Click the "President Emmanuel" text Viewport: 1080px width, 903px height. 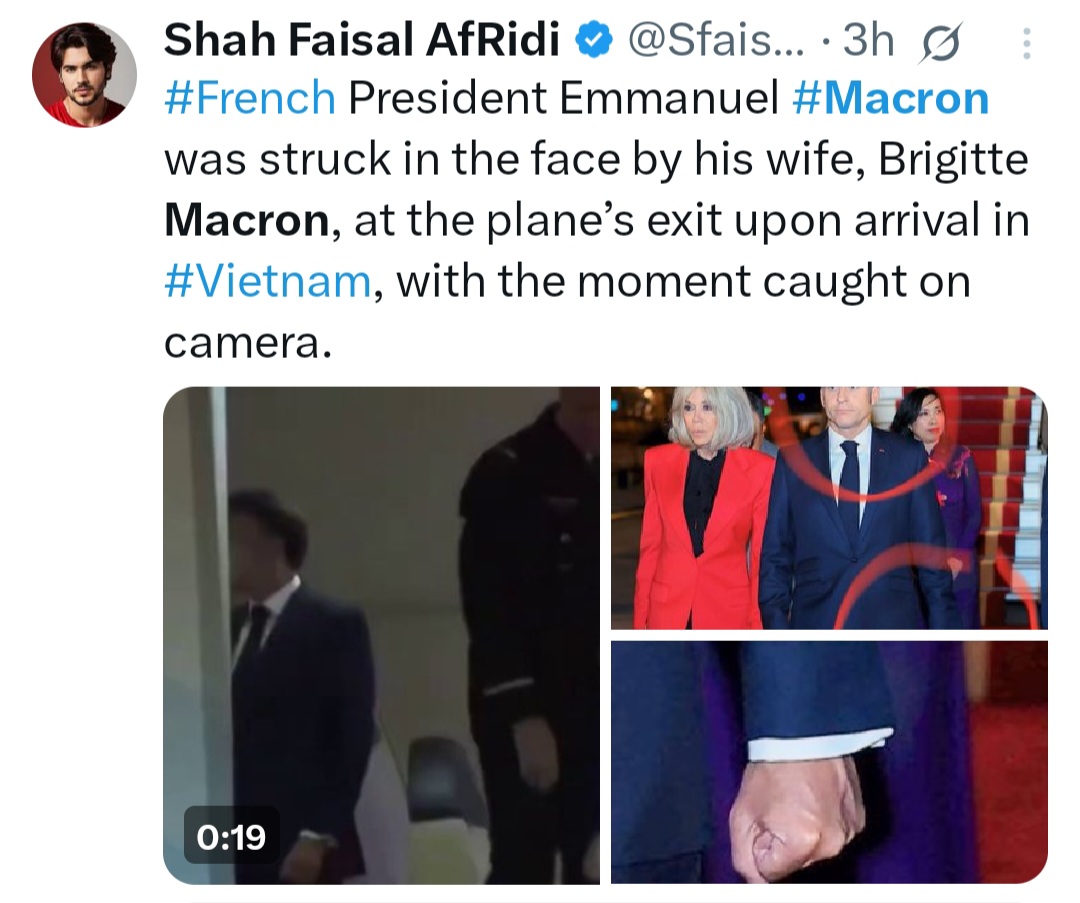click(564, 98)
